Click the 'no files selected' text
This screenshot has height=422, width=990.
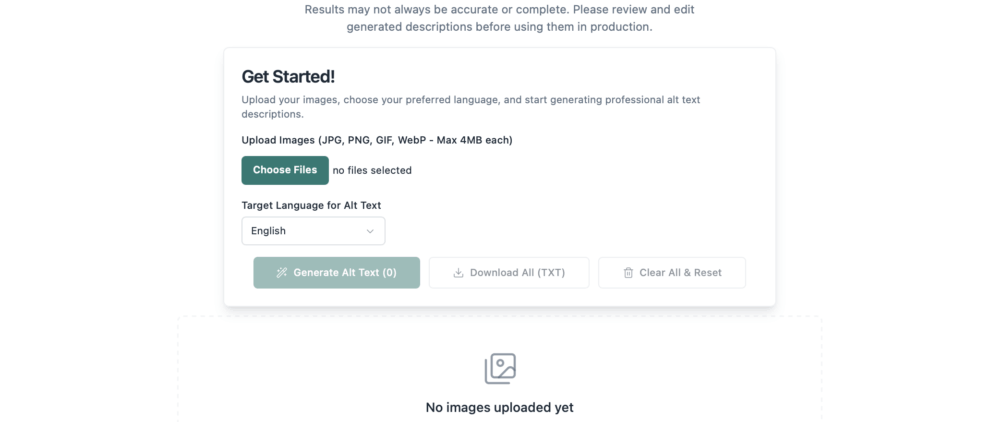click(372, 171)
